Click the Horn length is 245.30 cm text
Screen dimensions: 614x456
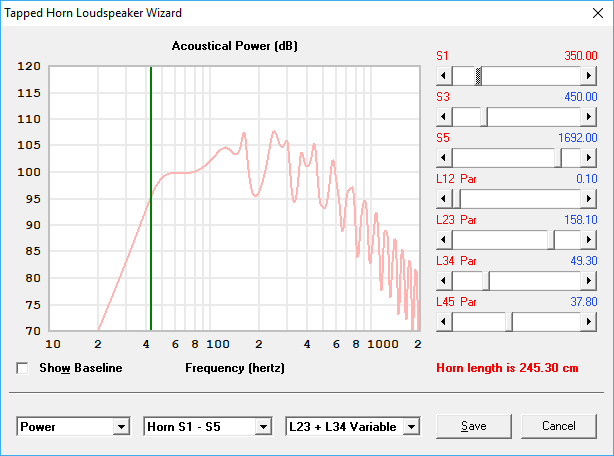point(507,368)
